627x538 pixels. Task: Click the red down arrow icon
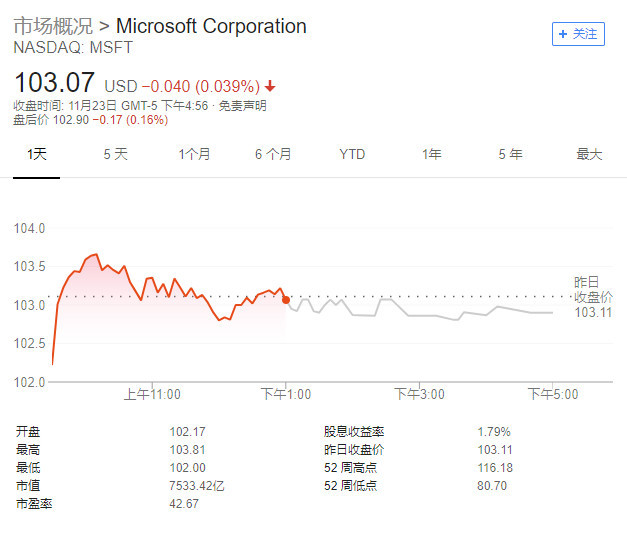[x=270, y=86]
